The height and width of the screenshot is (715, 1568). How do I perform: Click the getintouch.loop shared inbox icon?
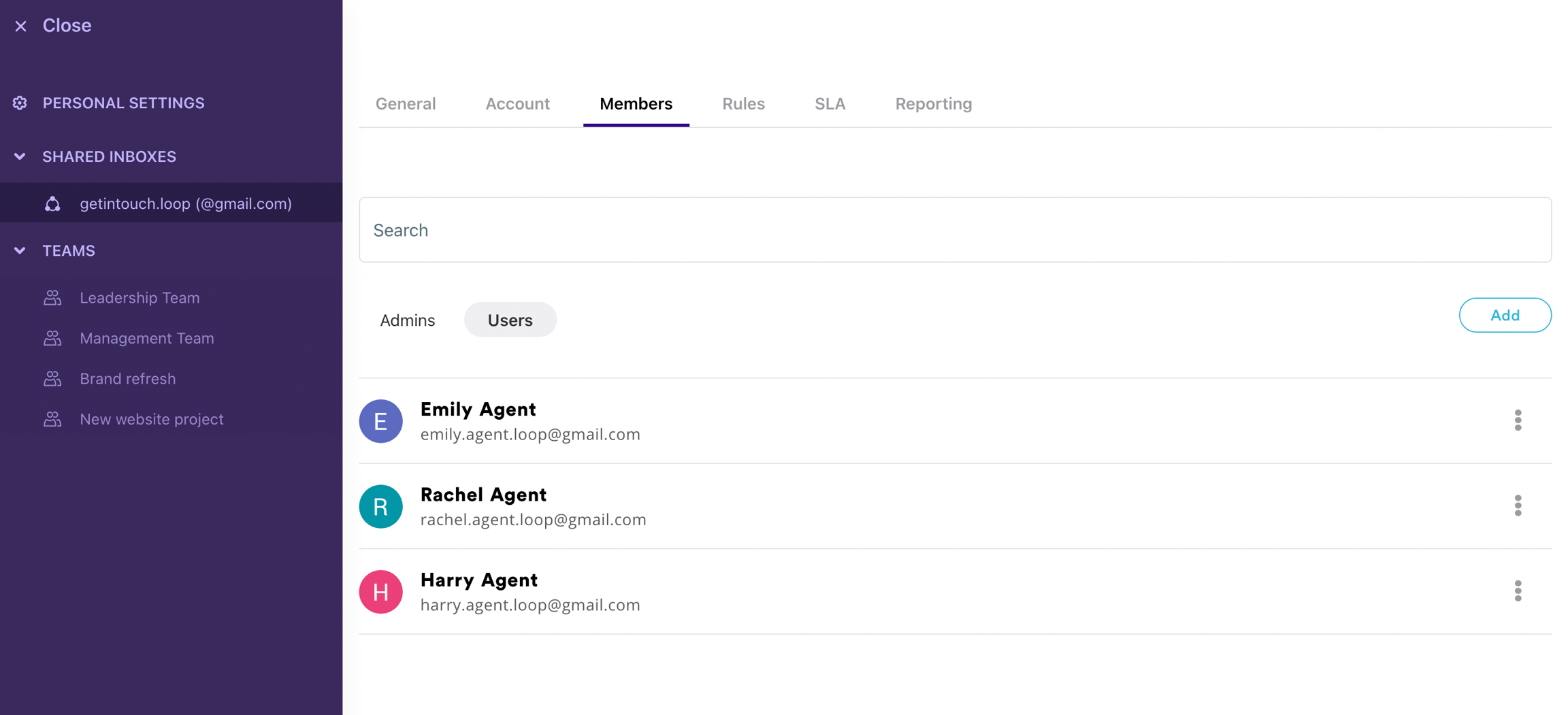click(x=52, y=203)
